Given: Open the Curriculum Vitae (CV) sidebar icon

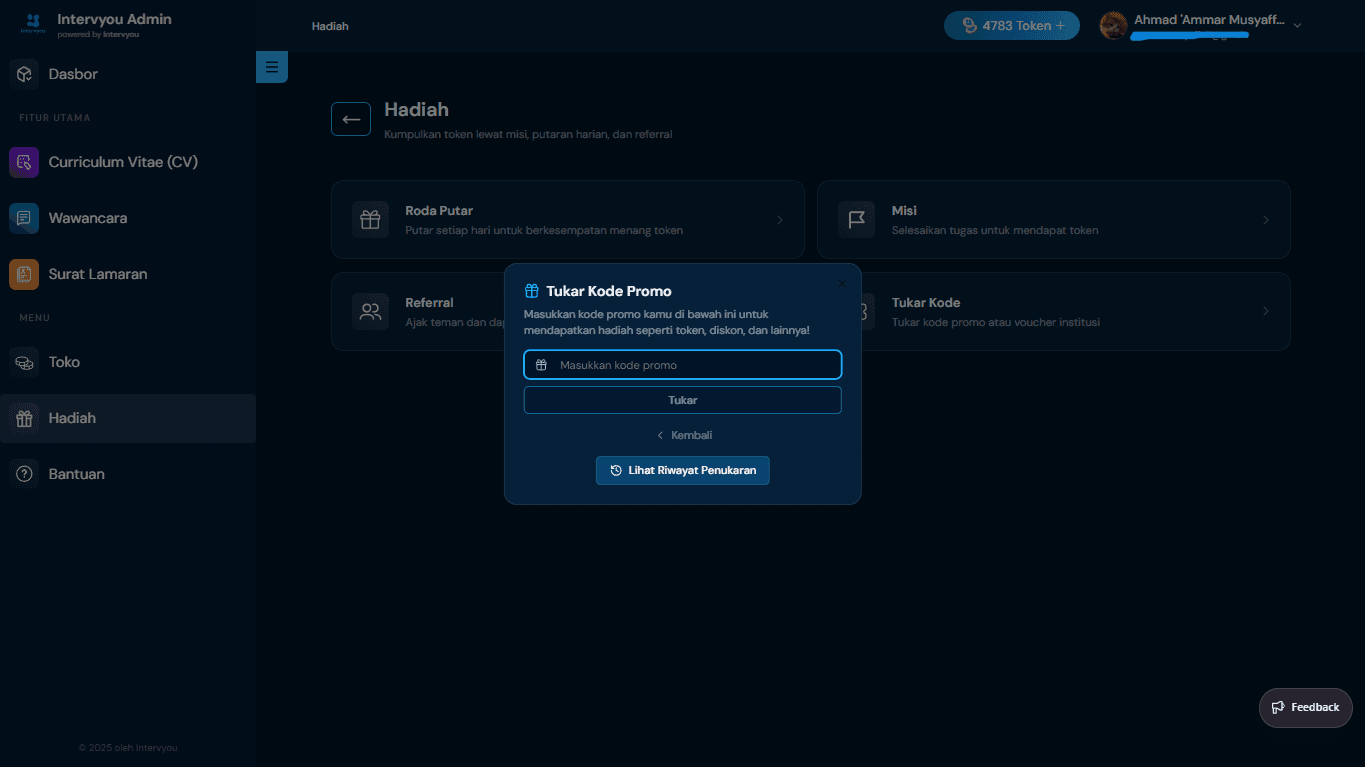Looking at the screenshot, I should 24,162.
